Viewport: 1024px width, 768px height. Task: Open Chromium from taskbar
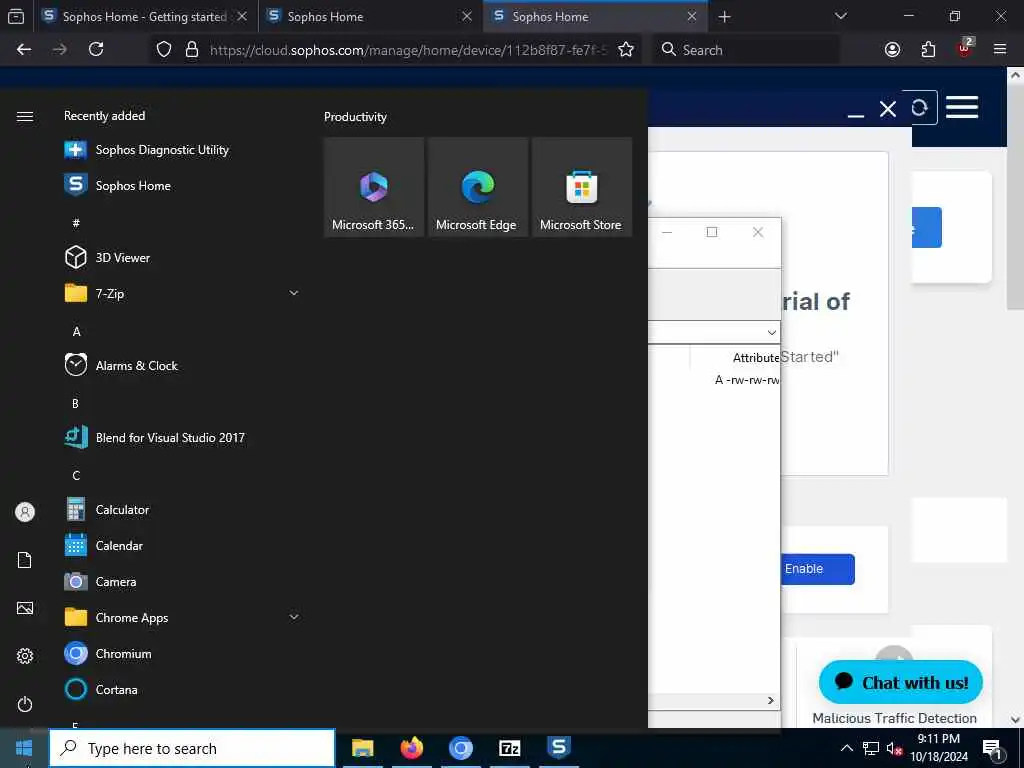(x=460, y=748)
